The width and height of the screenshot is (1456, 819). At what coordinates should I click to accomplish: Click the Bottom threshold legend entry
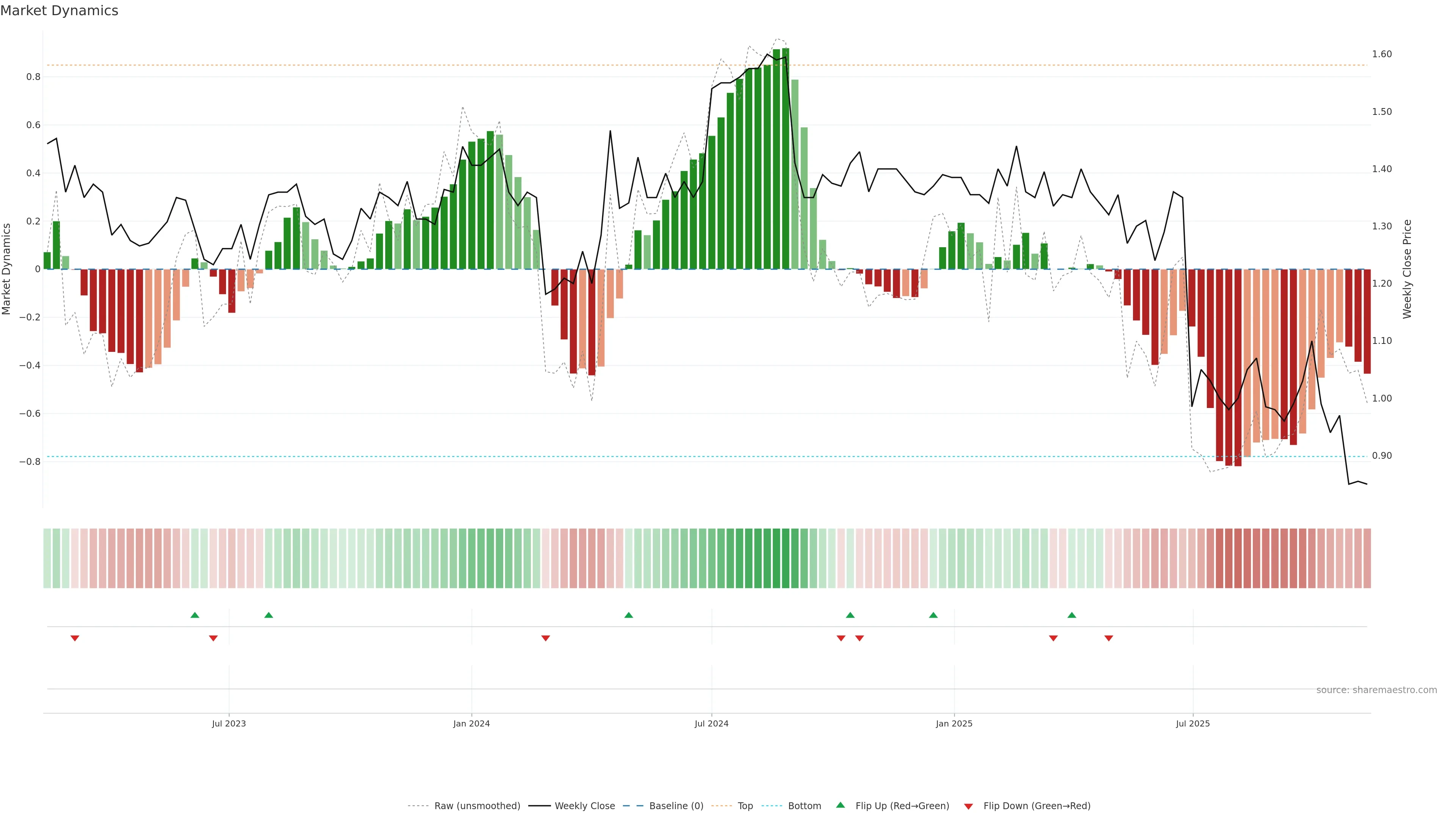pyautogui.click(x=804, y=806)
